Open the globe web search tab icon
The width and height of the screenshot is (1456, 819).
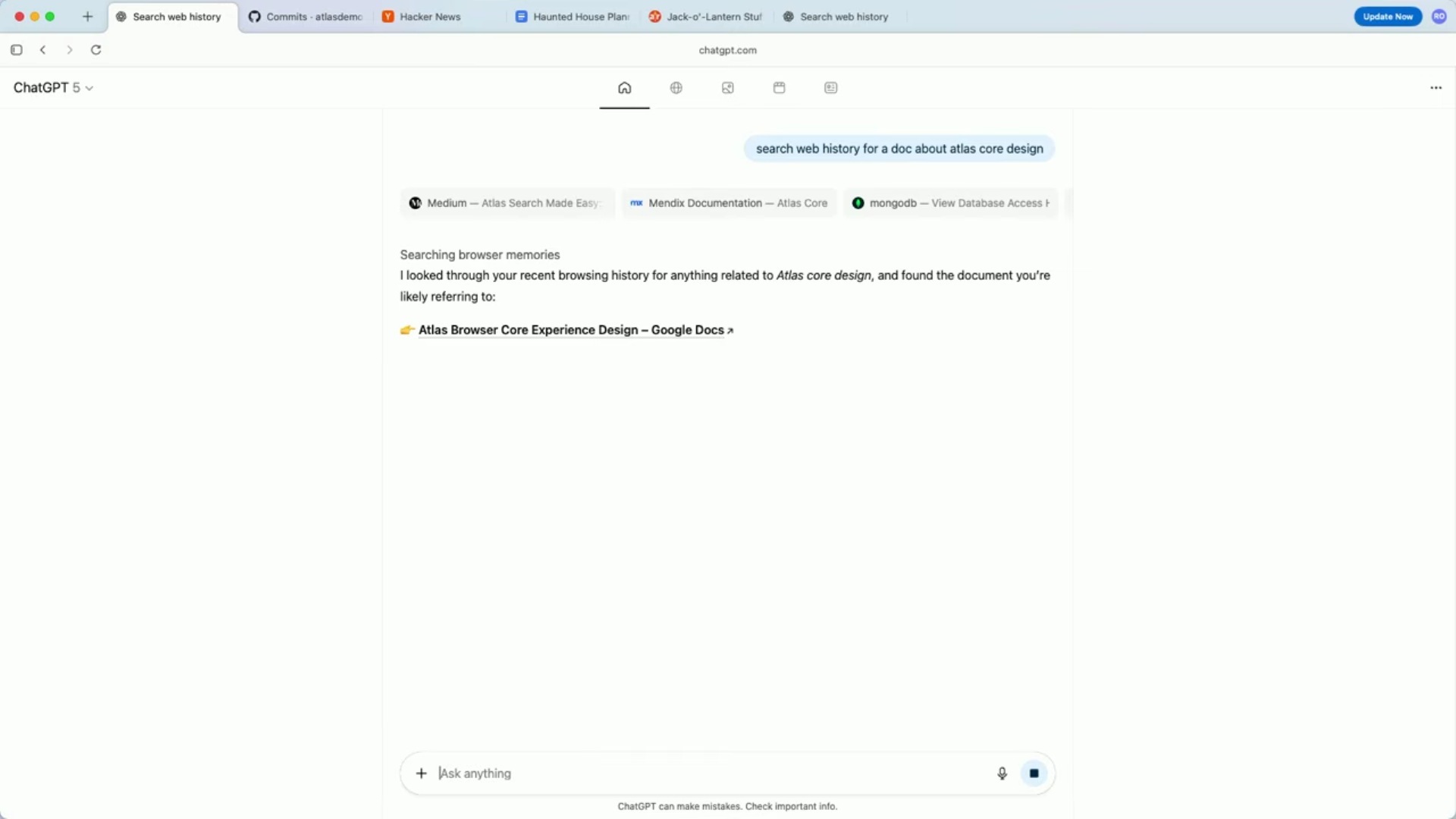coord(676,88)
